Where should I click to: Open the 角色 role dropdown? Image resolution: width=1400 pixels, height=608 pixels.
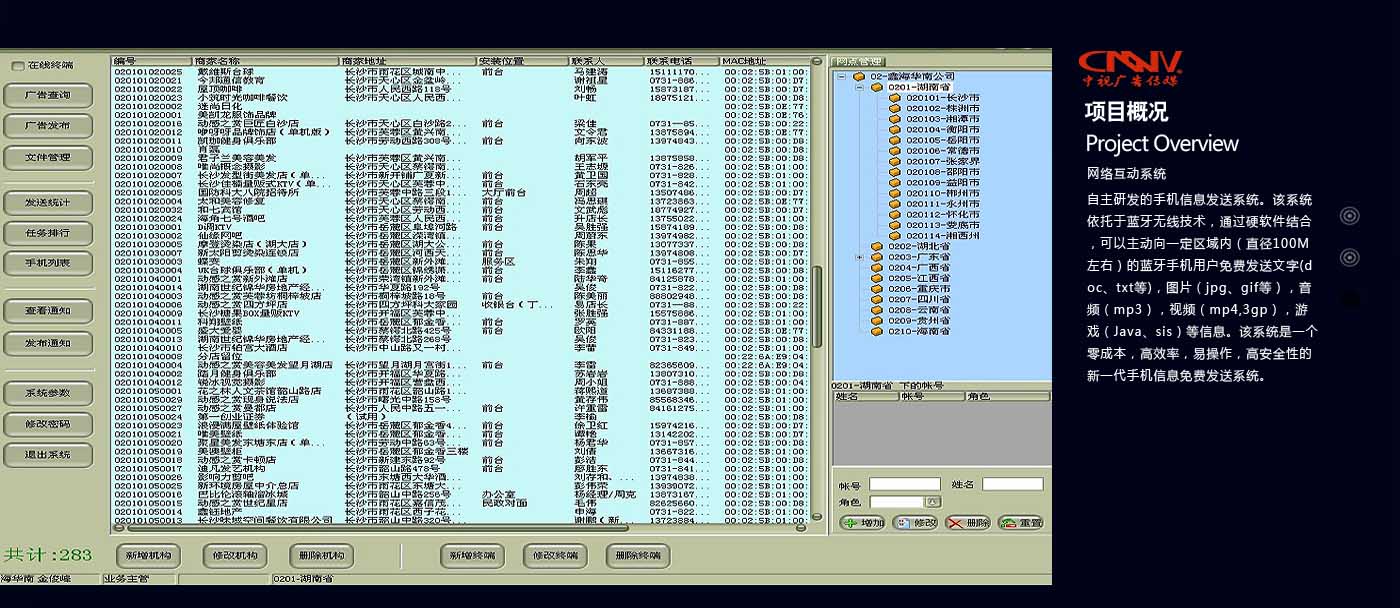coord(933,502)
